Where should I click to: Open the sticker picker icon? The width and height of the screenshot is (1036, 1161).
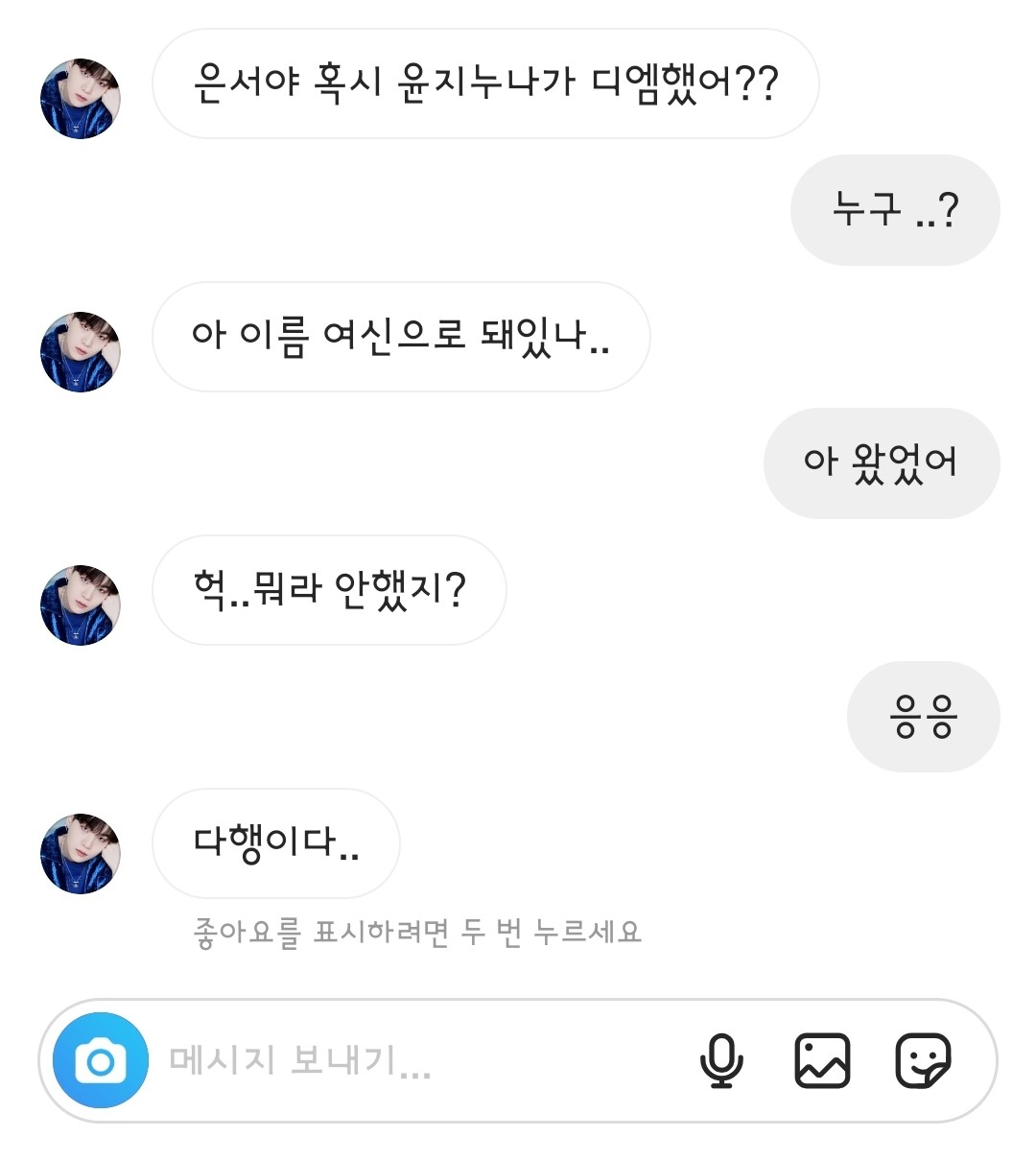922,1060
